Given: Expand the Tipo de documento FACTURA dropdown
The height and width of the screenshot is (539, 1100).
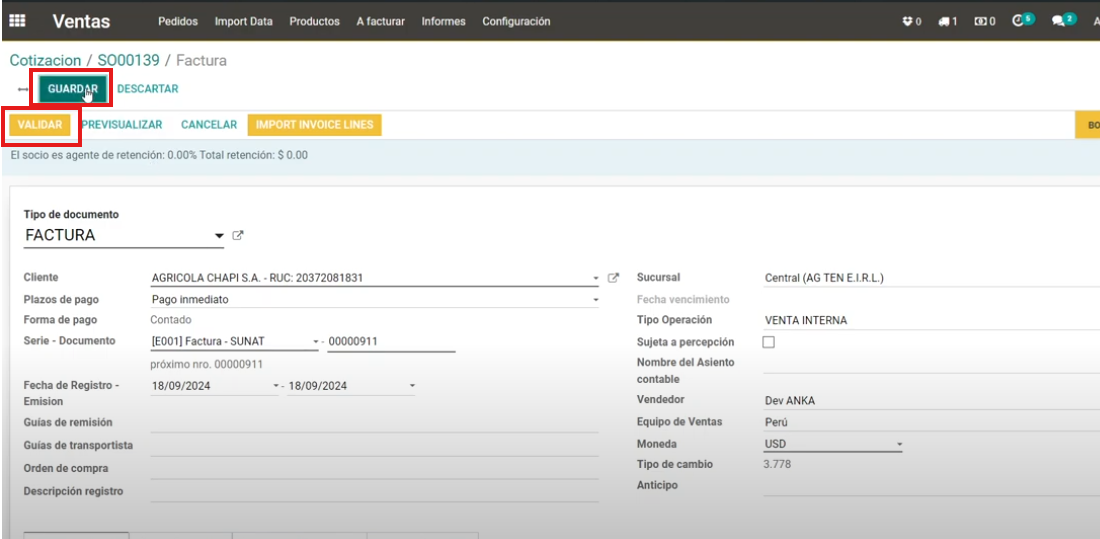Looking at the screenshot, I should [219, 236].
